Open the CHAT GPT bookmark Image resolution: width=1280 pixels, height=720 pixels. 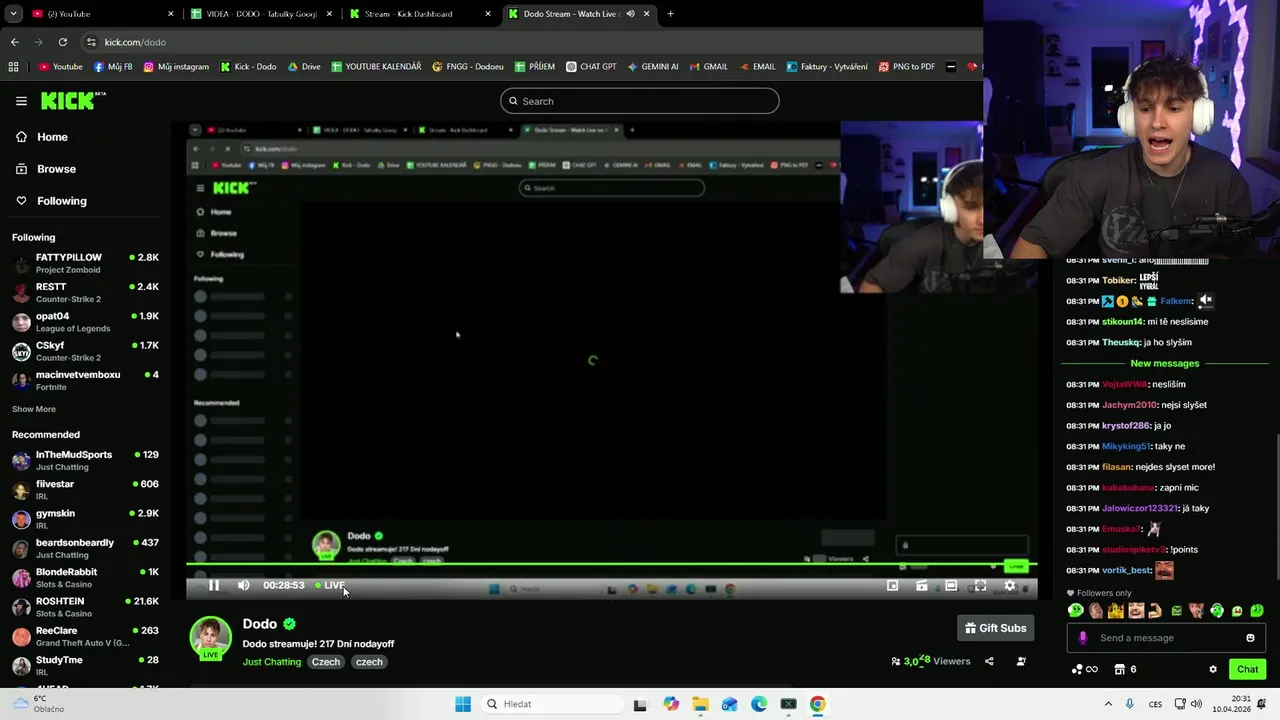click(591, 67)
